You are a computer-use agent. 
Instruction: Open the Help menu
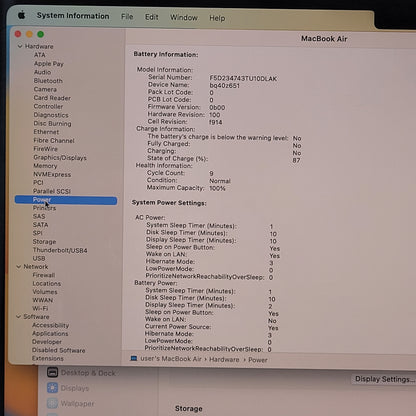click(x=217, y=18)
